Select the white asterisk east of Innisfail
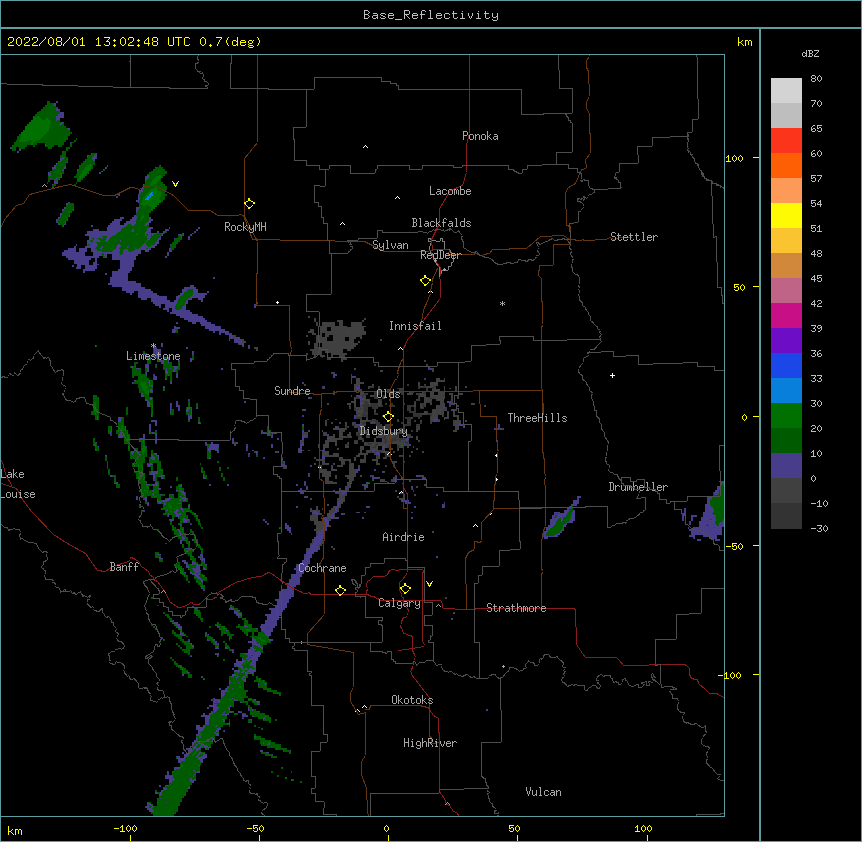Screen dimensions: 862x842 [502, 303]
